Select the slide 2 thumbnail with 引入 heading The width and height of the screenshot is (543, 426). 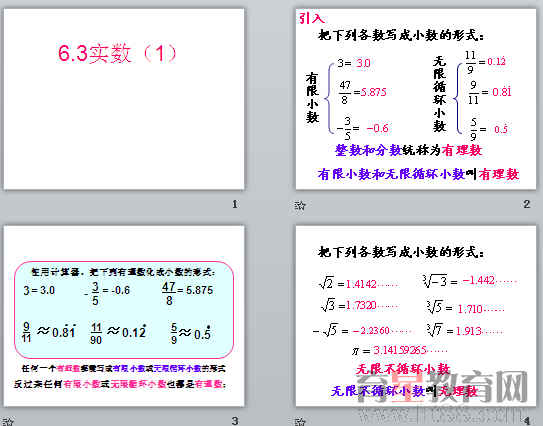coord(416,99)
